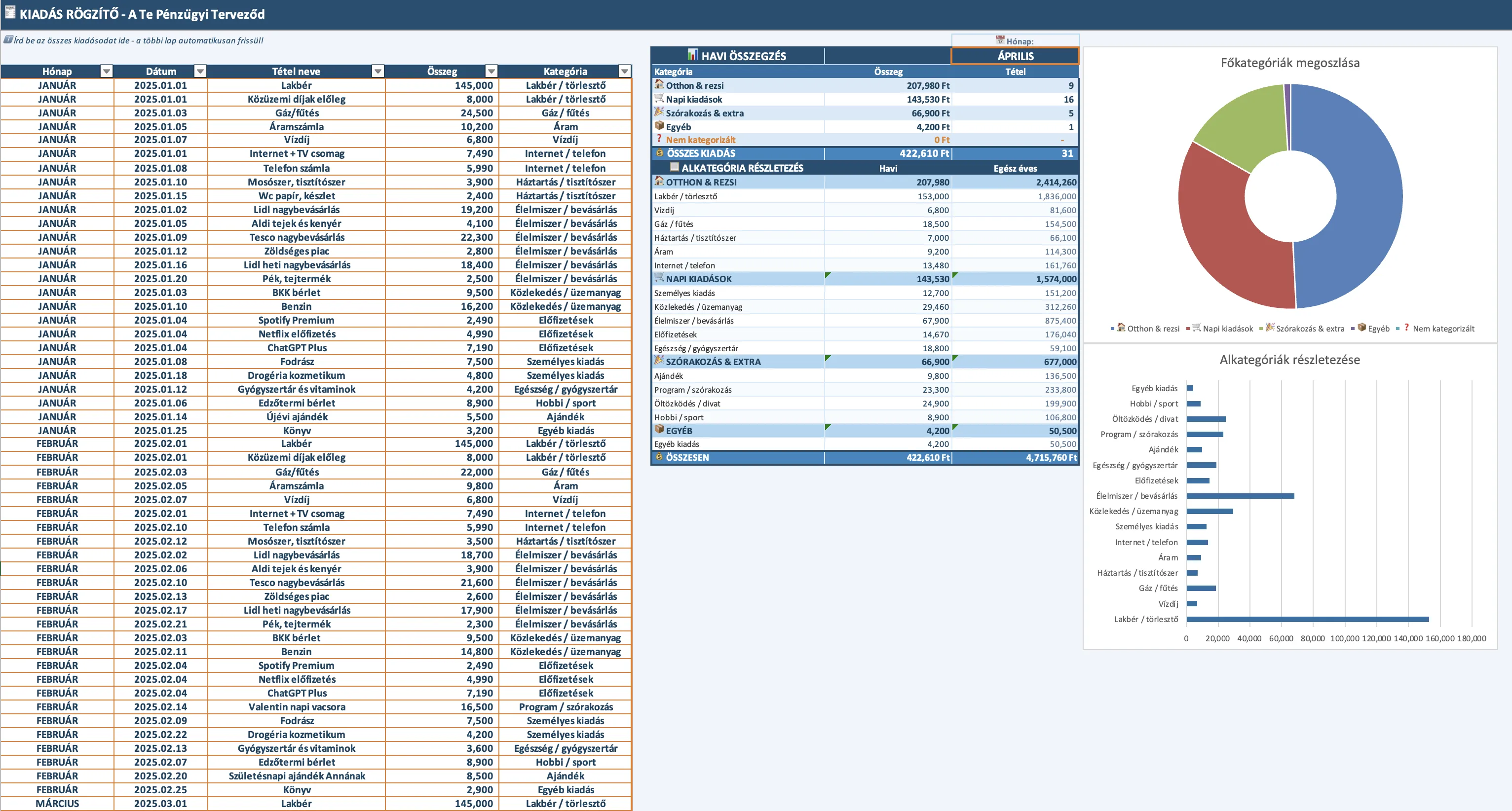Click the calendar icon next to Hónap label
The height and width of the screenshot is (811, 1512).
[x=1000, y=40]
